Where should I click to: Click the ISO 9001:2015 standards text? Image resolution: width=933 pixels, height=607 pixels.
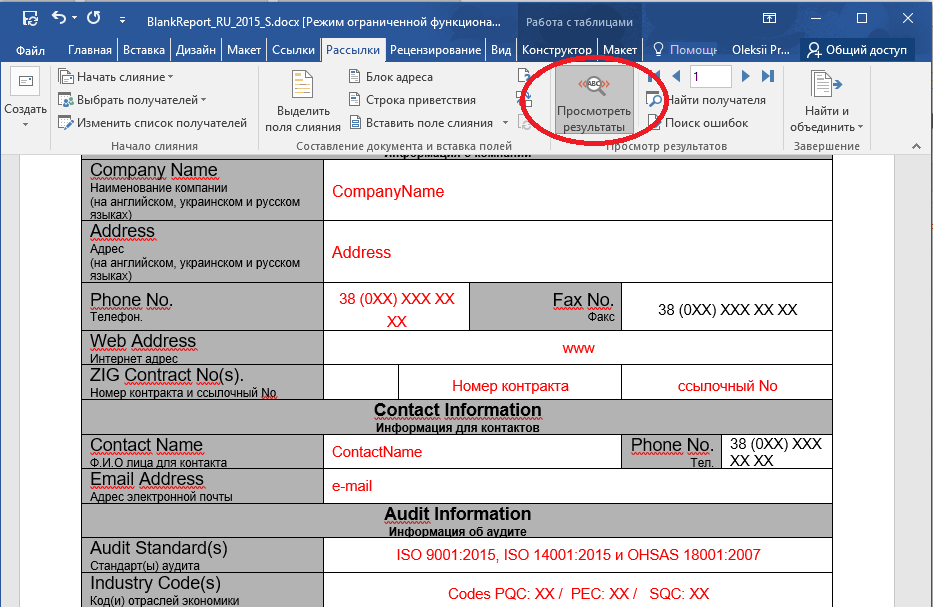pos(578,555)
